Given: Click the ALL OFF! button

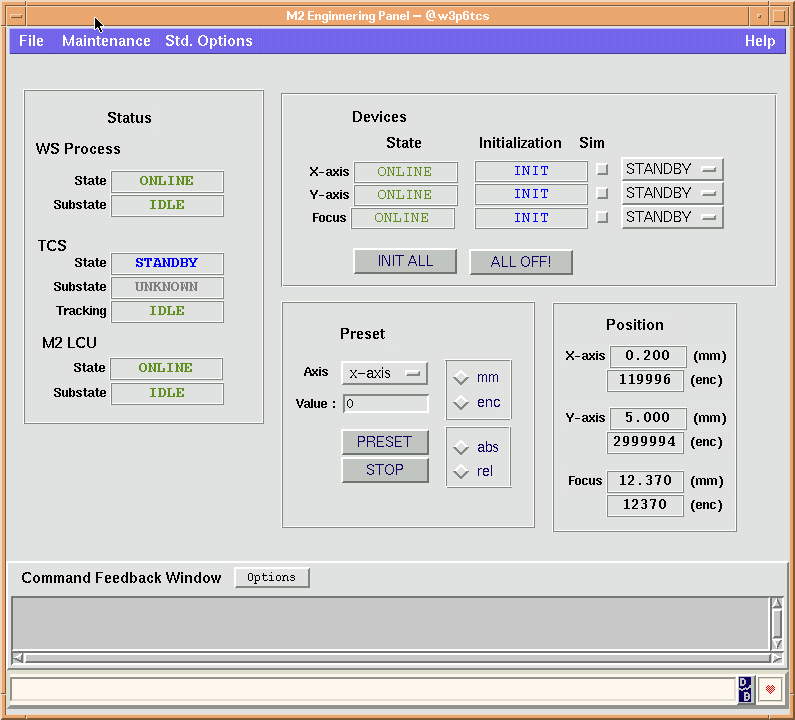Looking at the screenshot, I should click(x=521, y=262).
